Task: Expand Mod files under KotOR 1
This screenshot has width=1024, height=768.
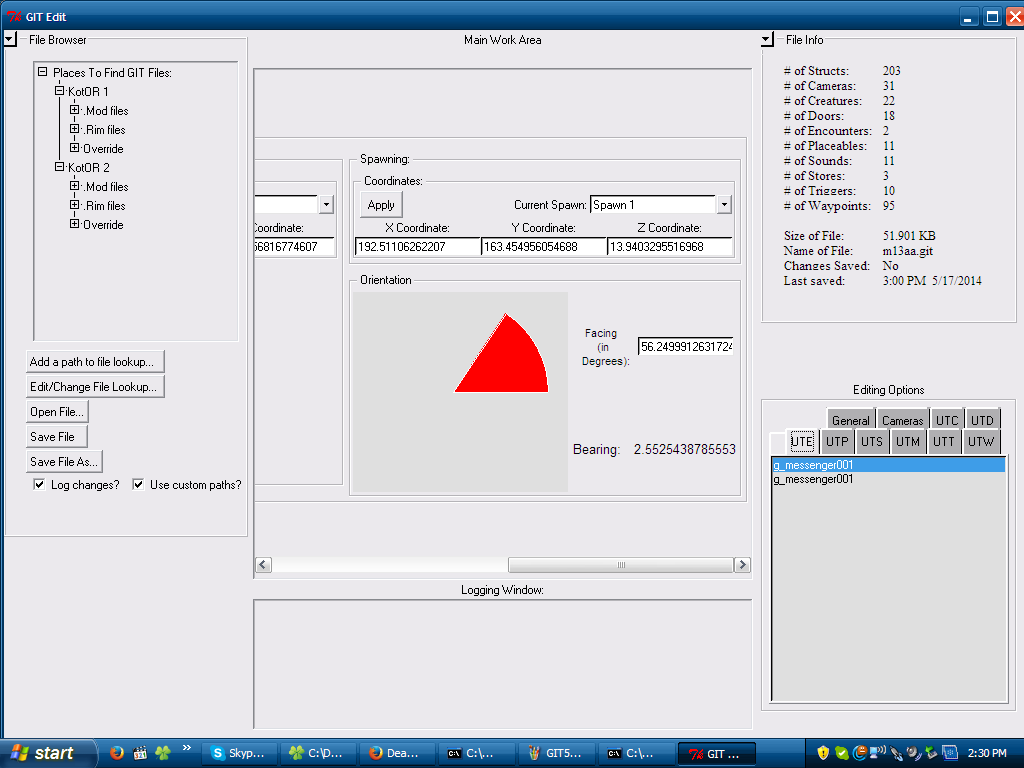Action: (74, 110)
